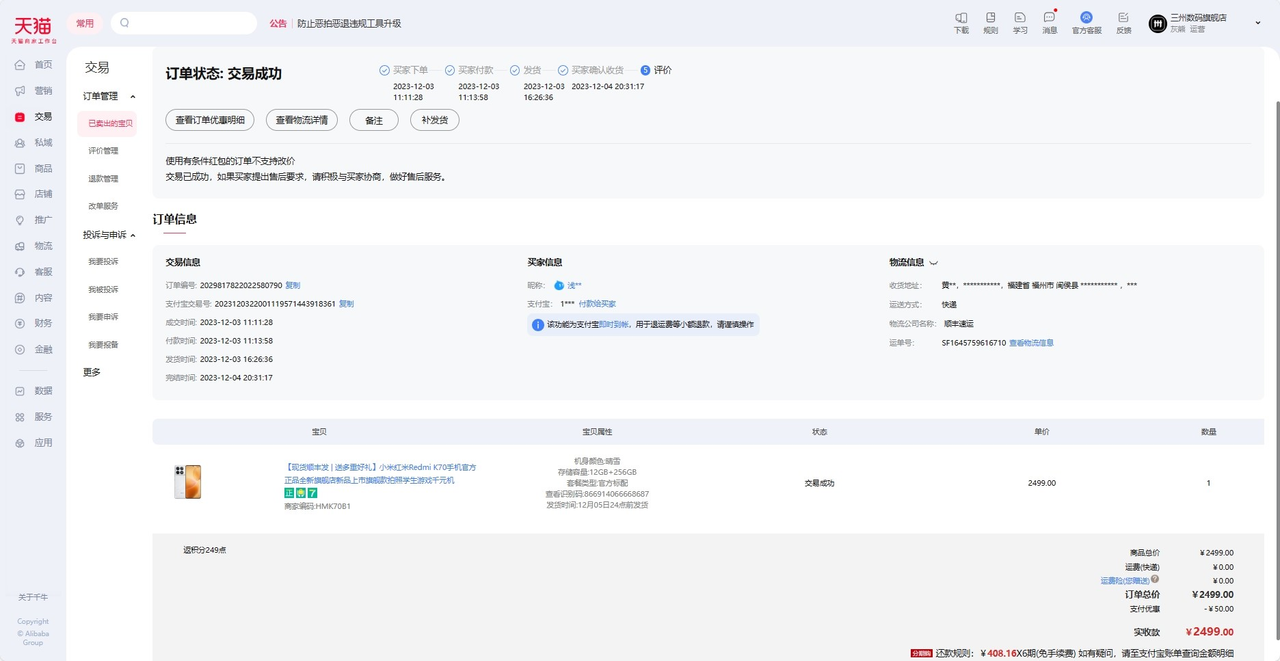Viewport: 1280px width, 661px height.
Task: Click the help question mark next to 运费险
Action: pyautogui.click(x=1155, y=579)
